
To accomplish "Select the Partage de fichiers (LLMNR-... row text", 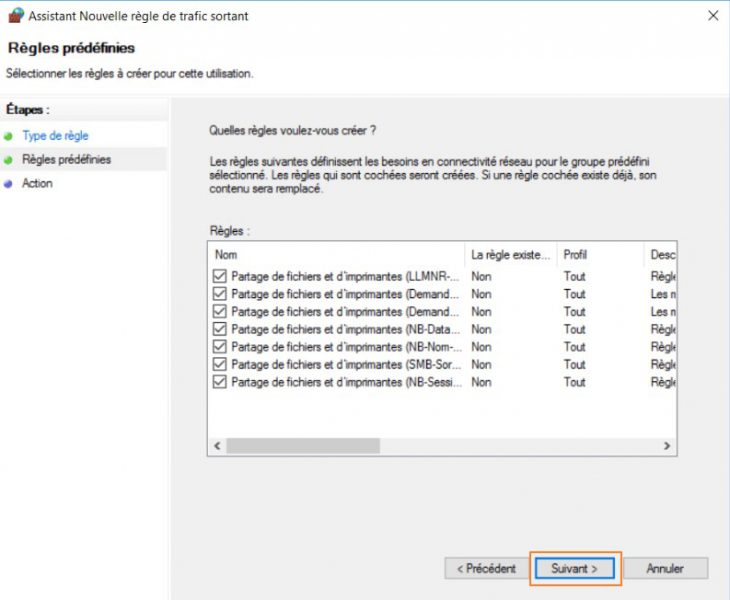I will (x=345, y=276).
